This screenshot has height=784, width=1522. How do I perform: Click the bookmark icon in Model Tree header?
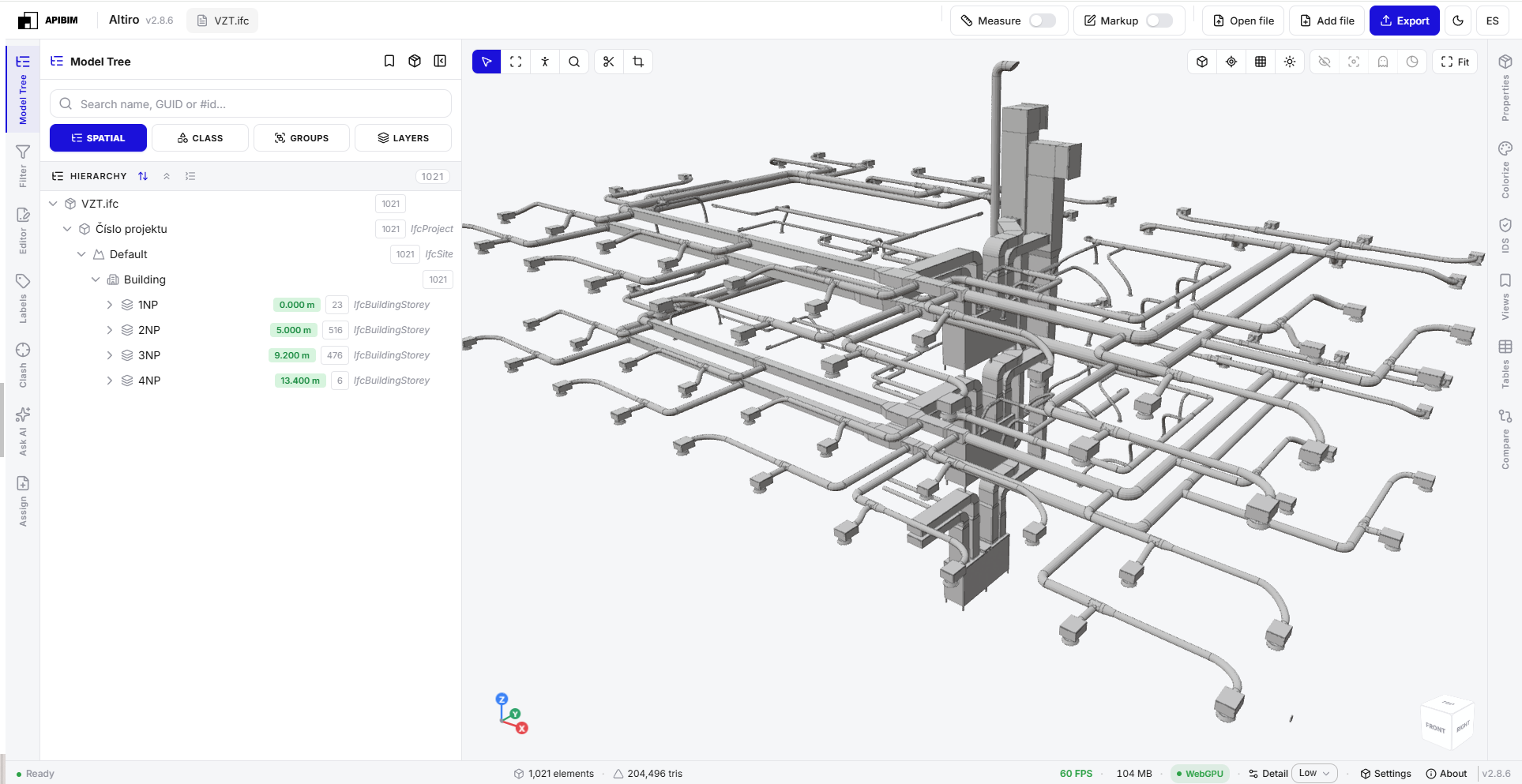coord(389,61)
